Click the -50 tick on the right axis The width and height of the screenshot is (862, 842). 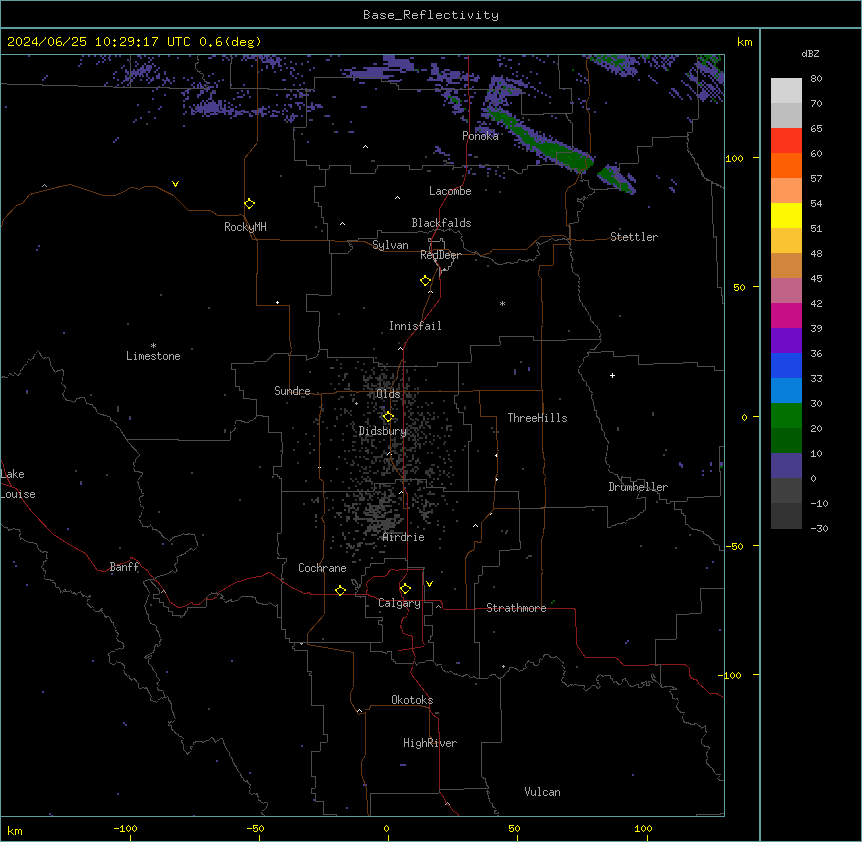point(734,546)
